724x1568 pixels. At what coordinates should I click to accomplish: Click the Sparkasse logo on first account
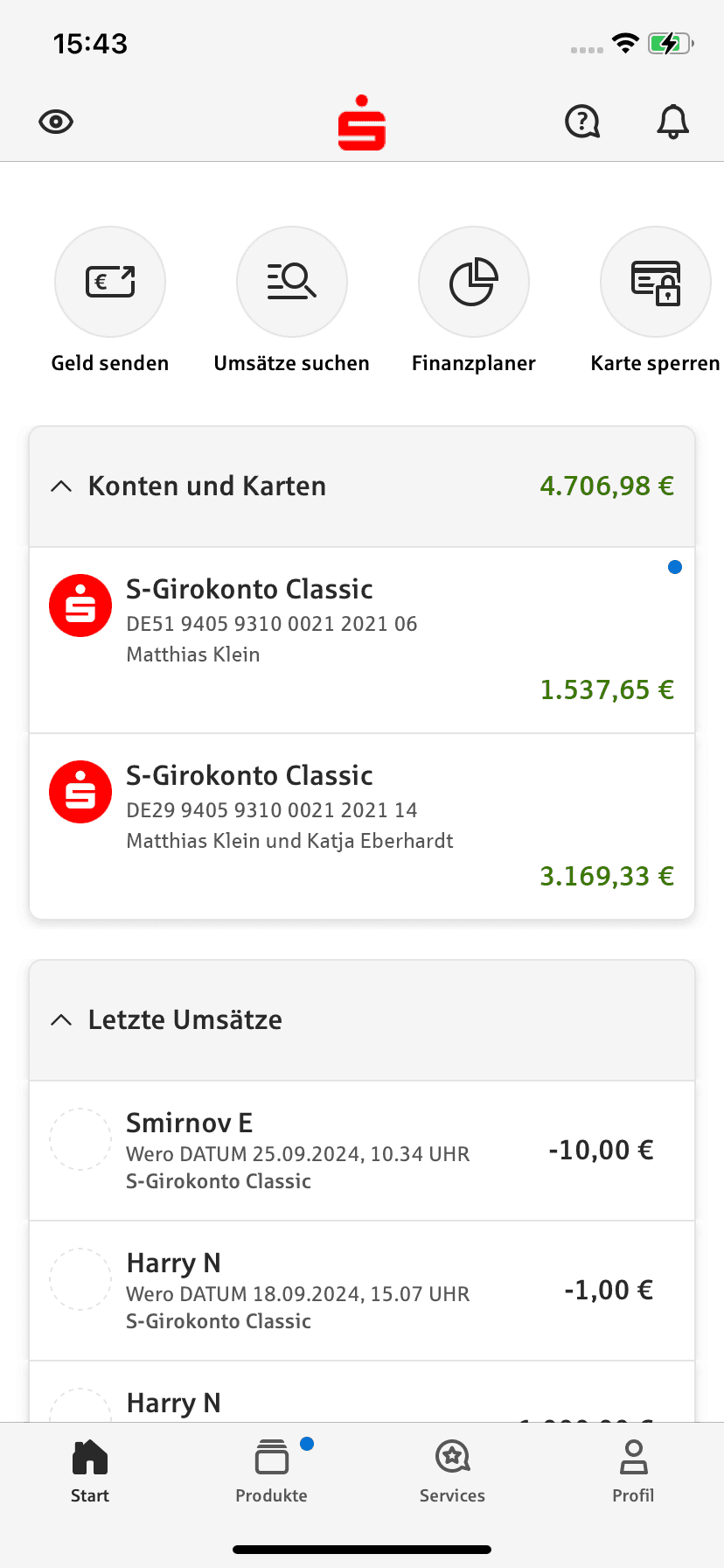[80, 605]
